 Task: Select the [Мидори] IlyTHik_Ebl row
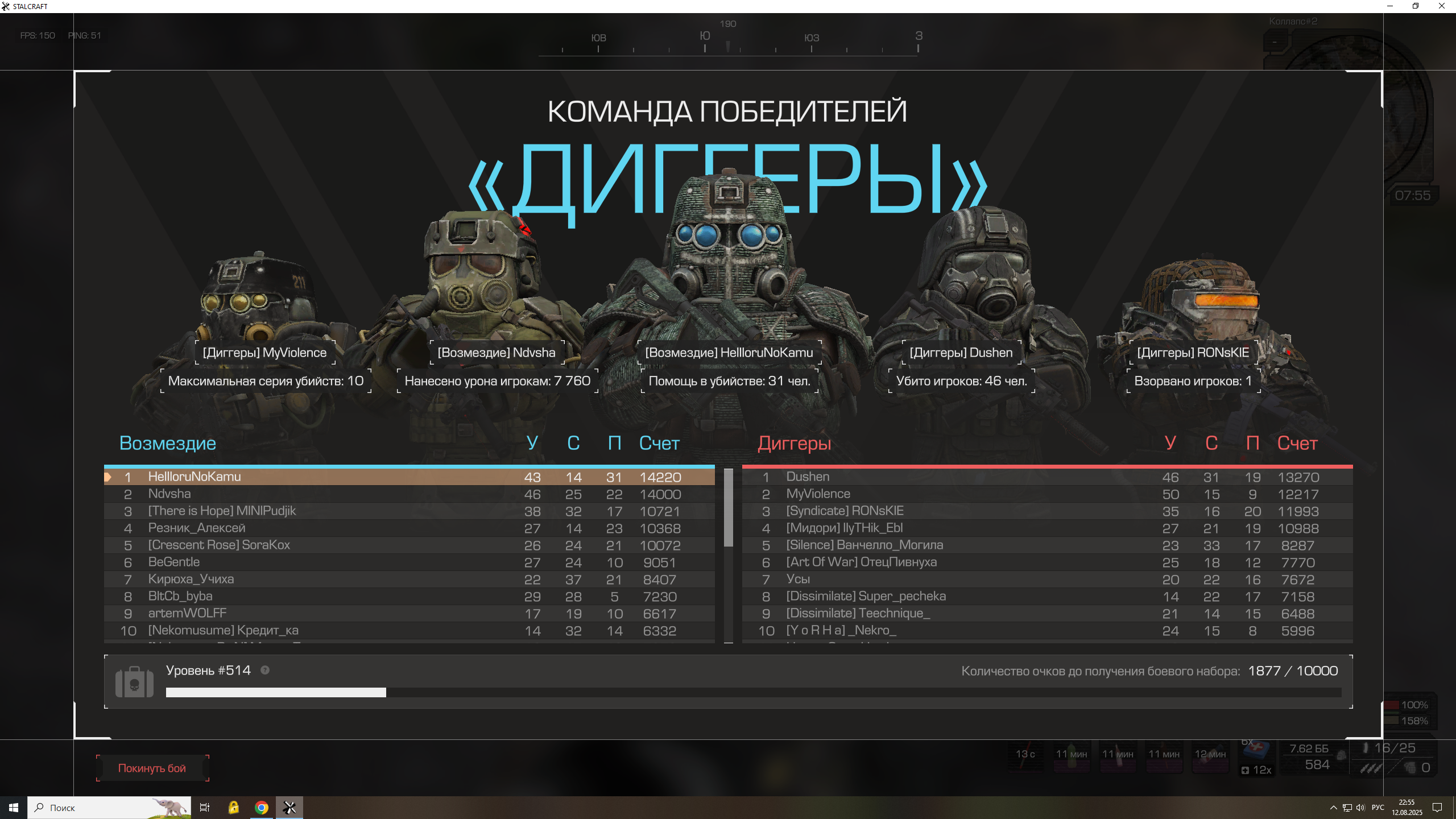coord(1047,528)
